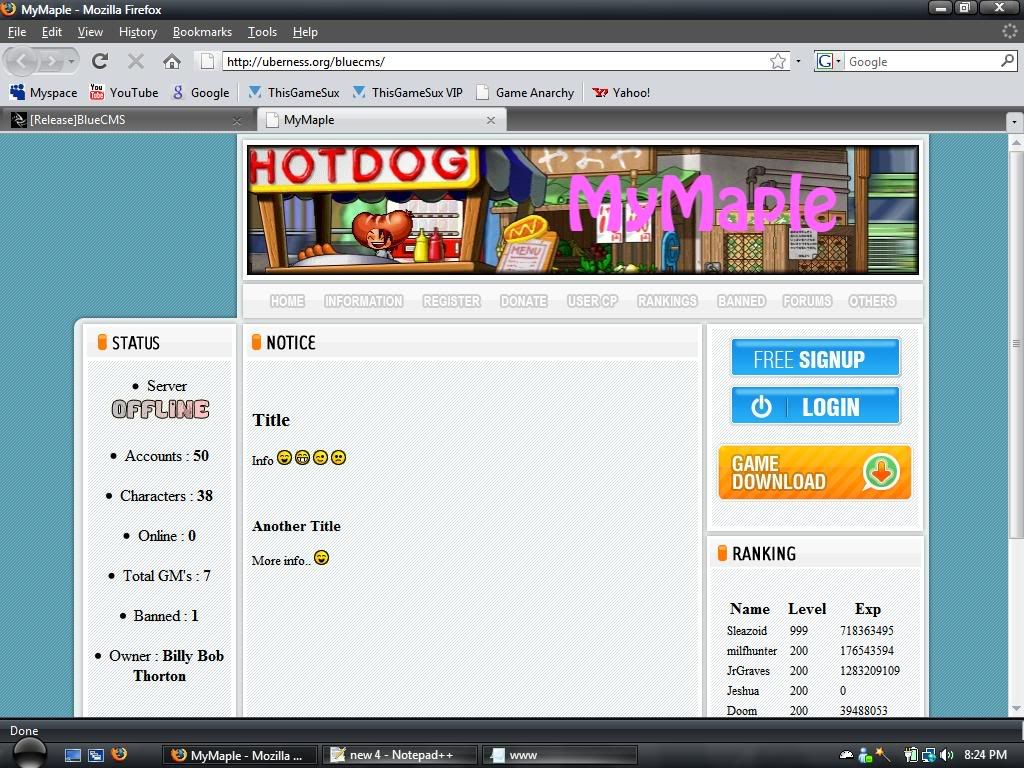1024x768 pixels.
Task: Click the HOME navigation link
Action: [287, 301]
